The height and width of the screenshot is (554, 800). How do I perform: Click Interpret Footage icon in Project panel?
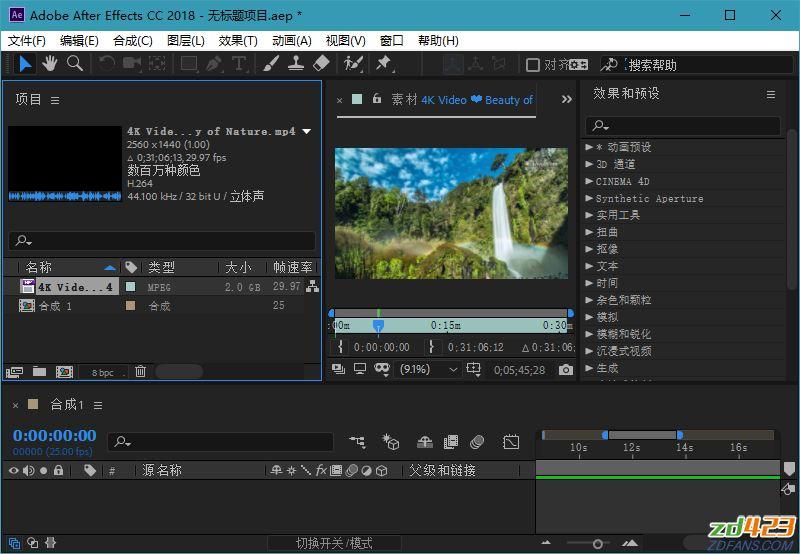[x=14, y=372]
